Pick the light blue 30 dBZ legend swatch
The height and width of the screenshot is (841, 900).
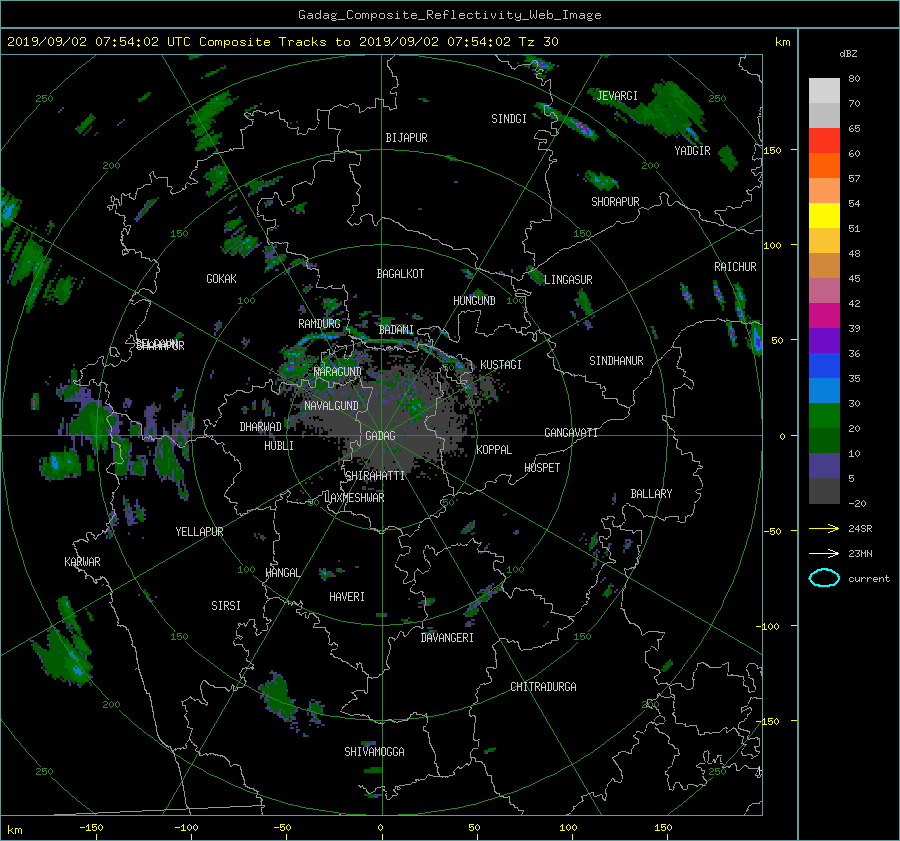(824, 391)
